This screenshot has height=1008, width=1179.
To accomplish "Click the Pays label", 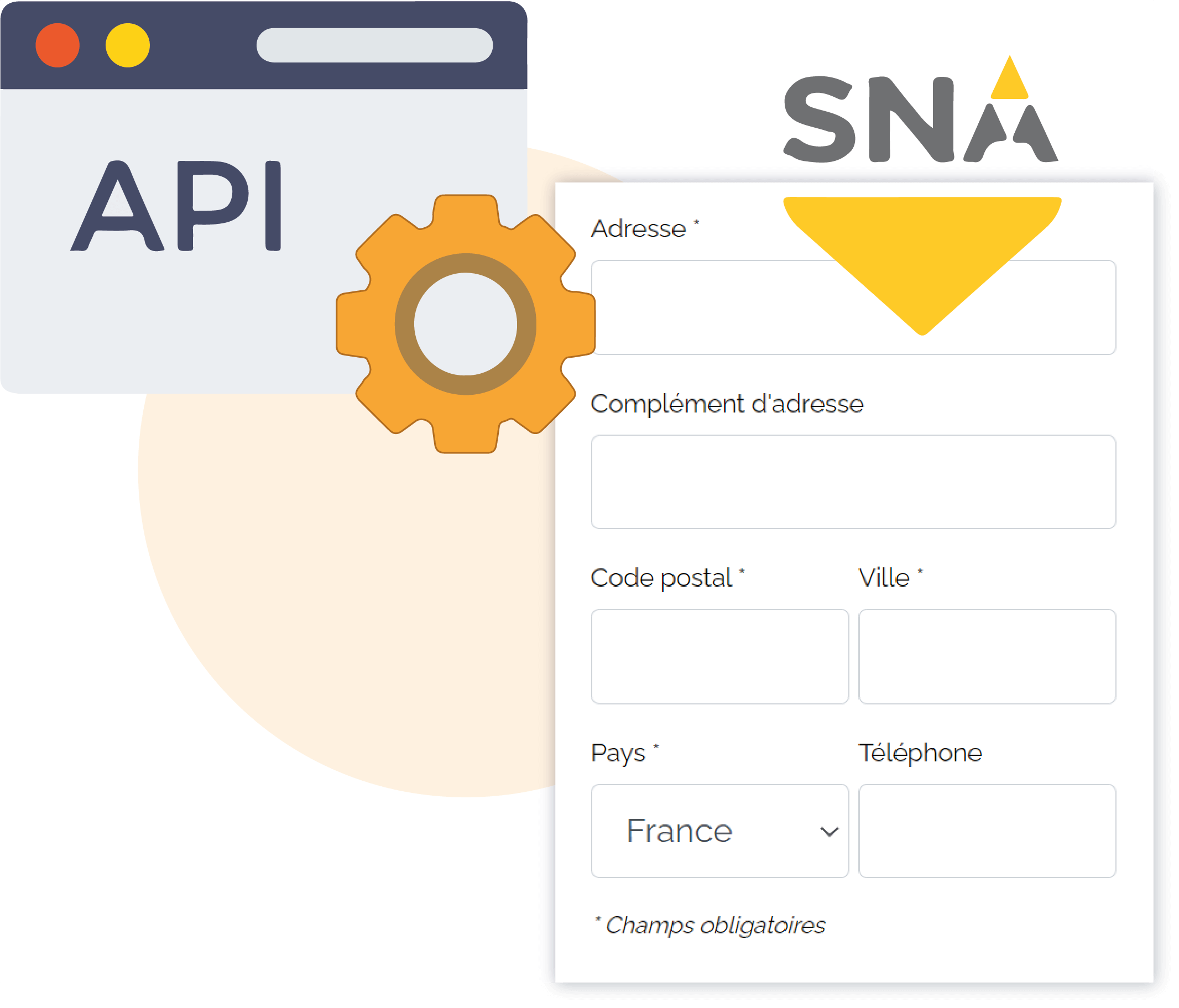I will click(624, 753).
